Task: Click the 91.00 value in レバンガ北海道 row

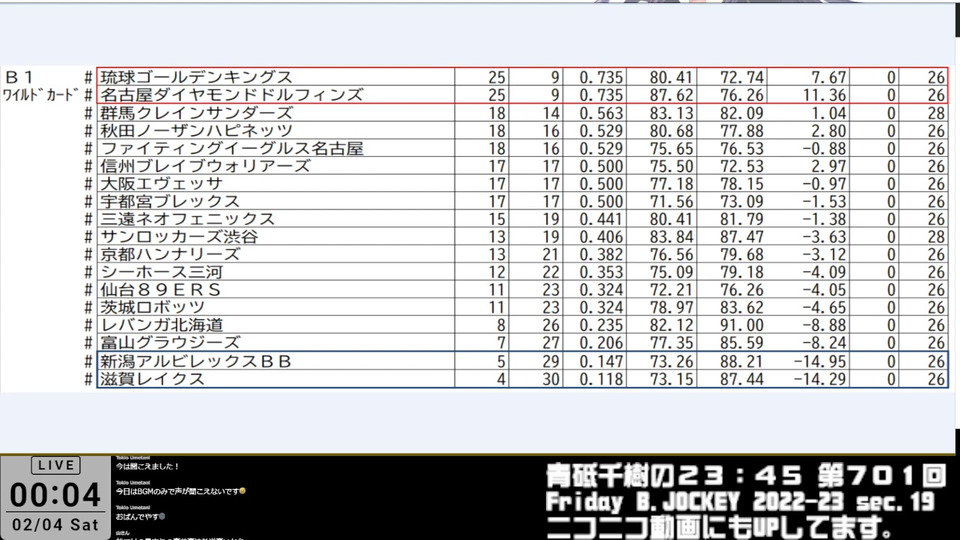Action: coord(742,326)
